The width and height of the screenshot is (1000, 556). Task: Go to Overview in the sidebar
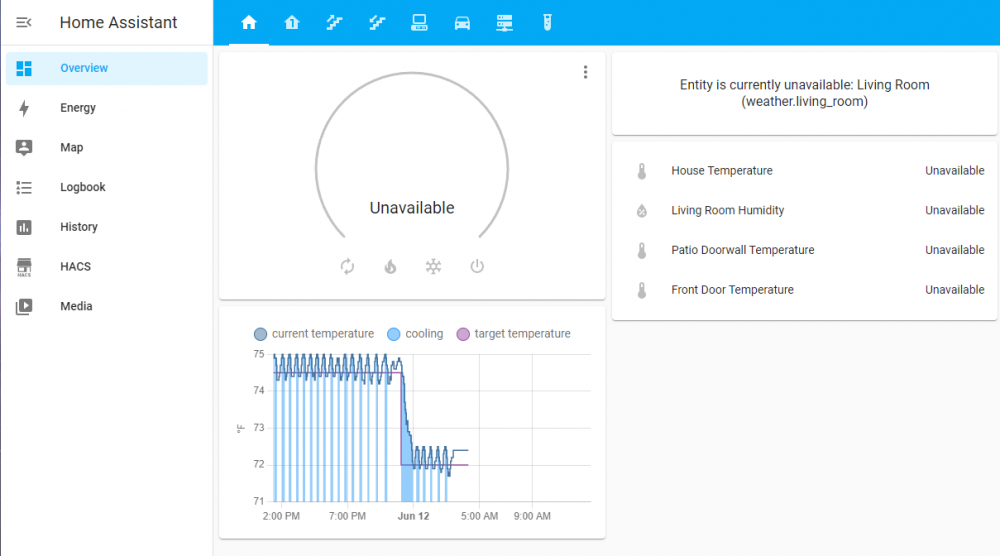point(107,68)
